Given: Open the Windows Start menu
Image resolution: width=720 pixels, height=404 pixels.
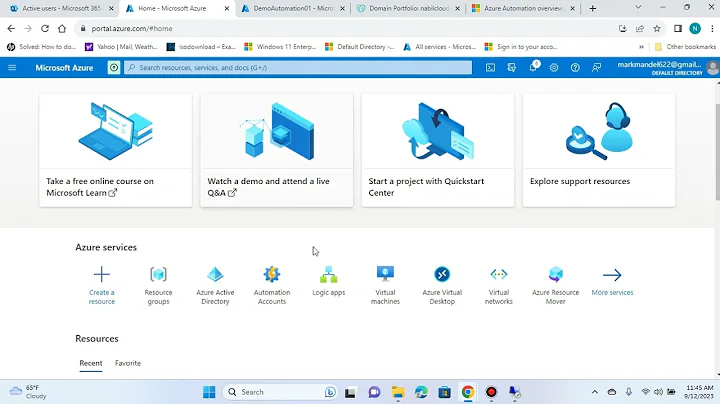Looking at the screenshot, I should tap(209, 392).
